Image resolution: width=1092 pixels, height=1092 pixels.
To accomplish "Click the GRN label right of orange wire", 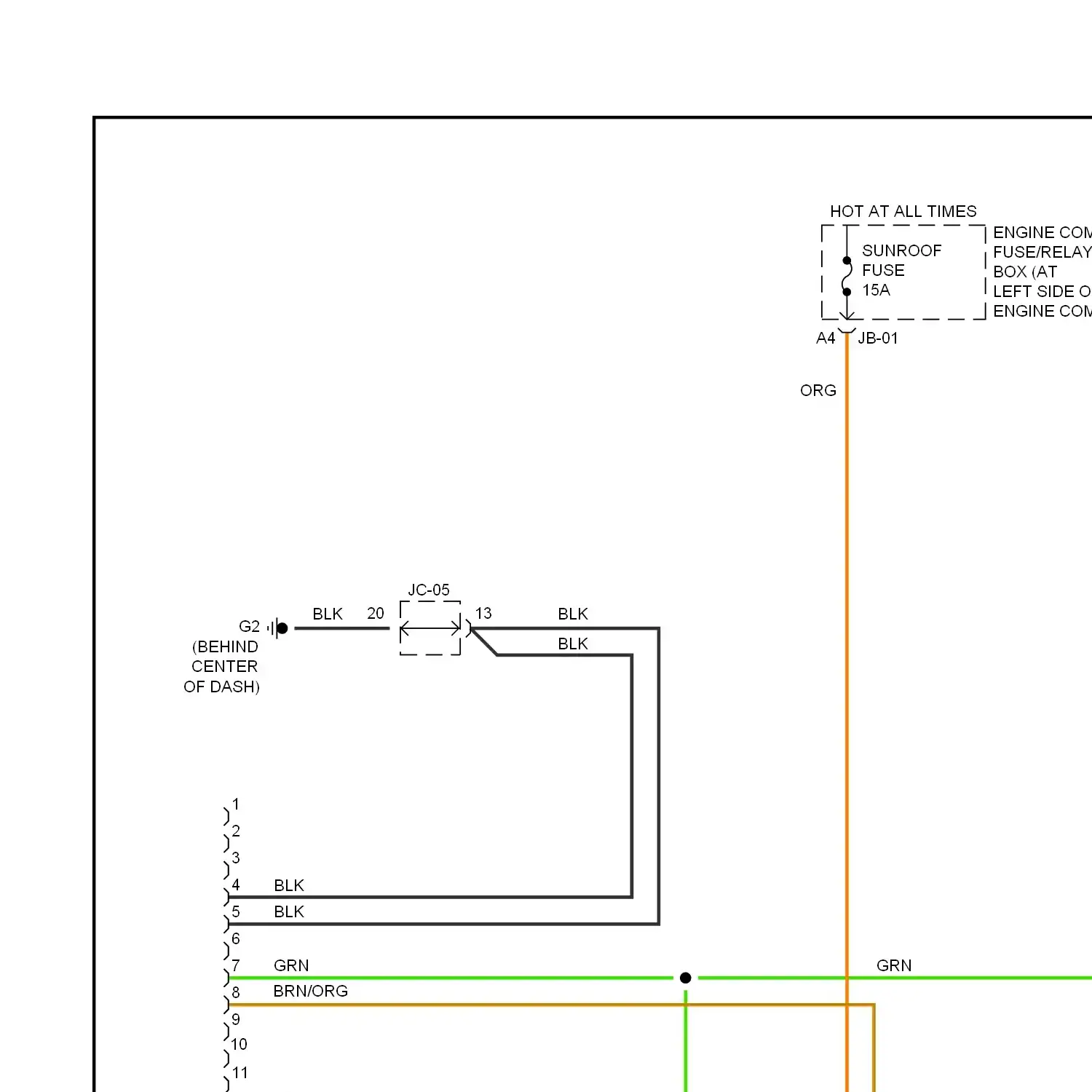I will pyautogui.click(x=894, y=966).
